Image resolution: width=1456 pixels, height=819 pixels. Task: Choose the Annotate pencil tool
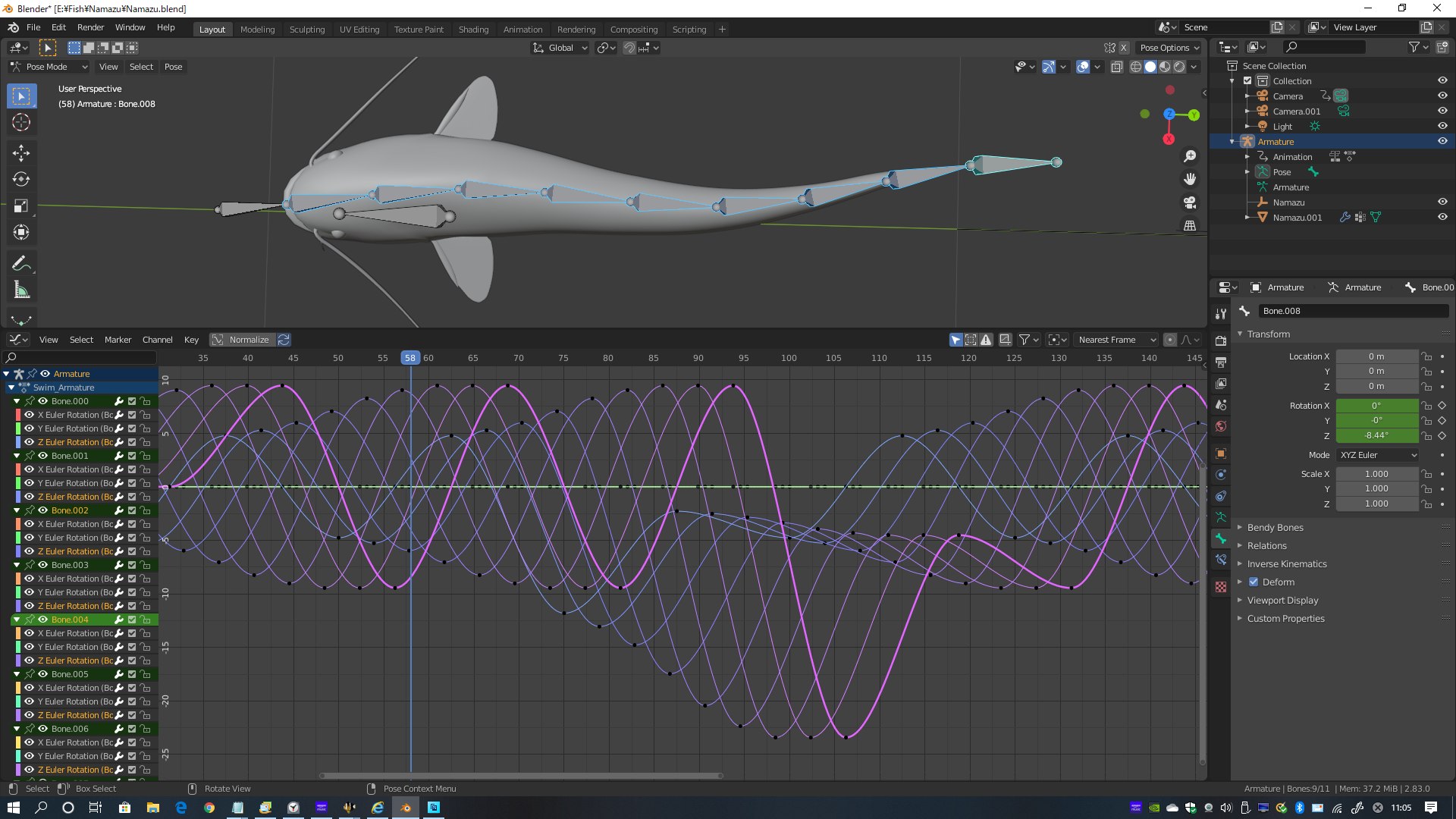(21, 264)
